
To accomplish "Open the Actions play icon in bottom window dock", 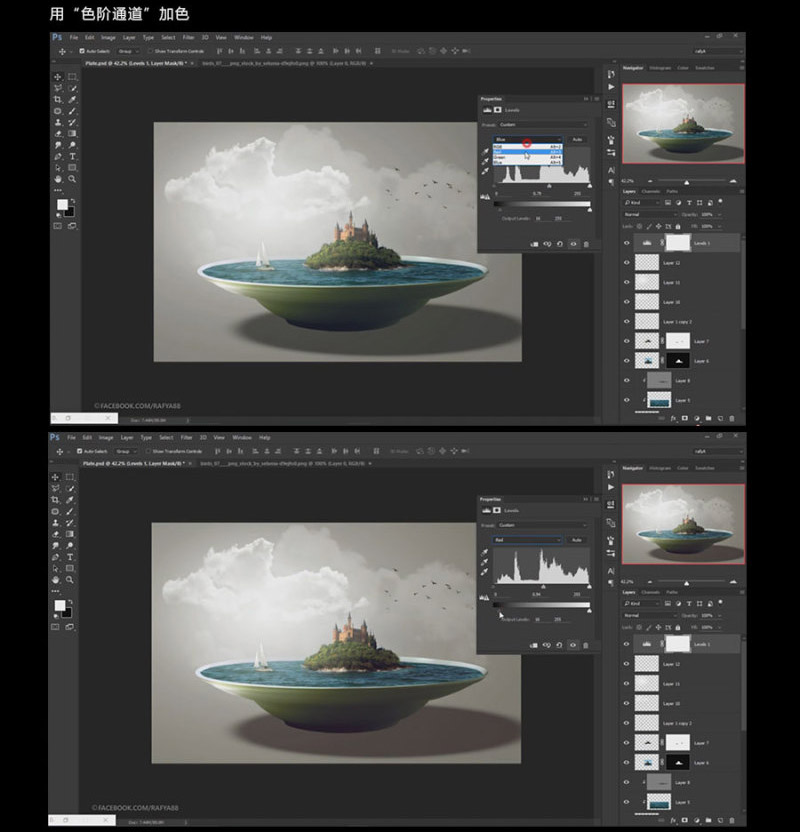I will pos(611,487).
